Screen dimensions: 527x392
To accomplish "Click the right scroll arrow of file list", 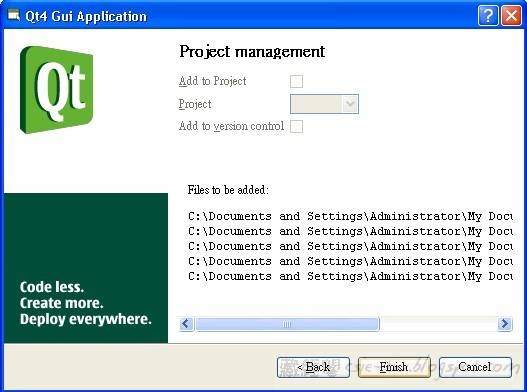I will (505, 324).
